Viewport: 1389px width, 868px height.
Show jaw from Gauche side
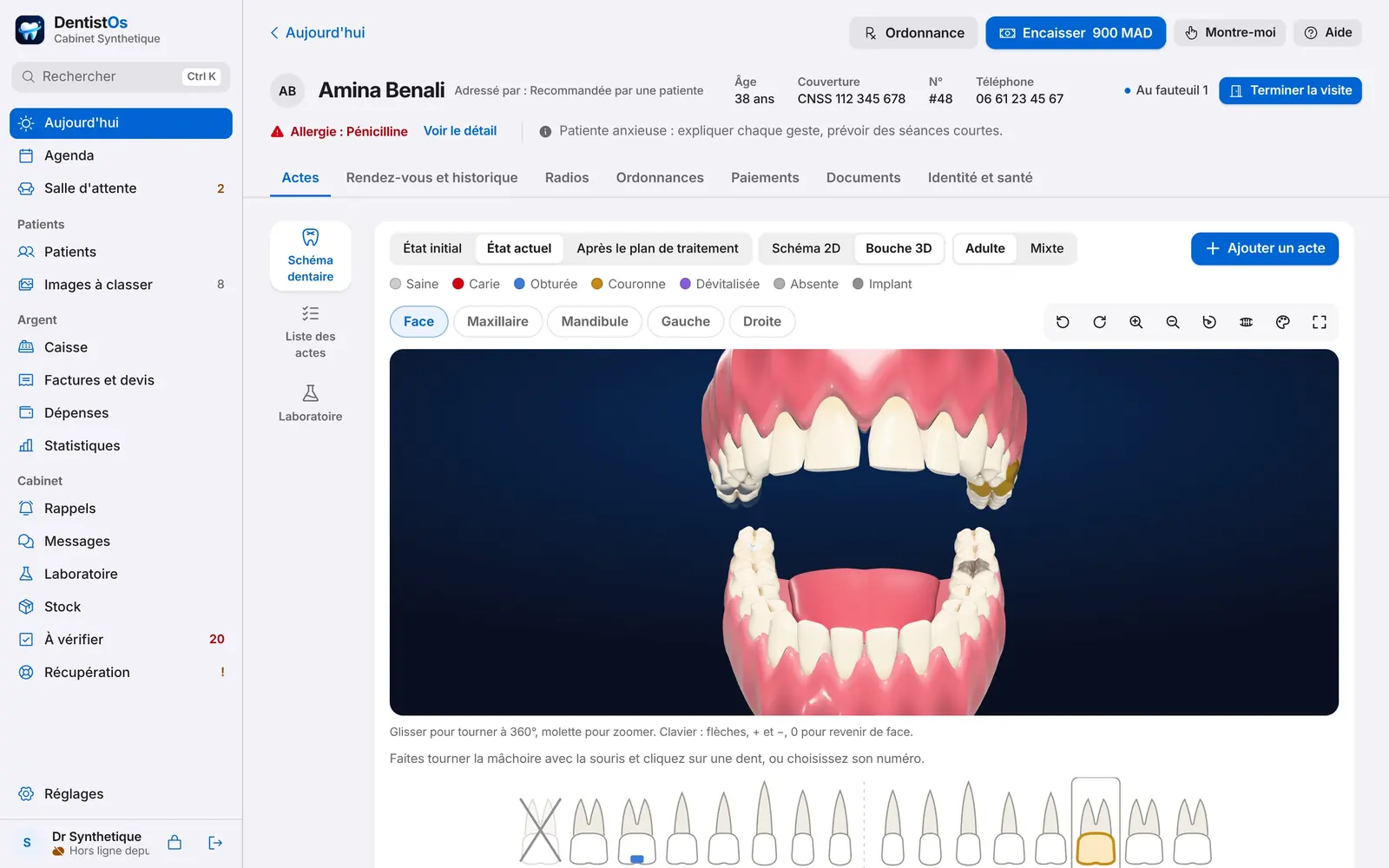(686, 321)
